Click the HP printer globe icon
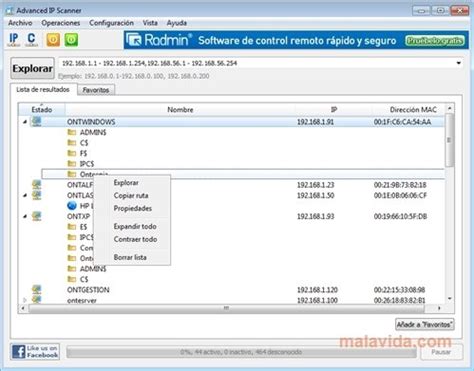 72,206
